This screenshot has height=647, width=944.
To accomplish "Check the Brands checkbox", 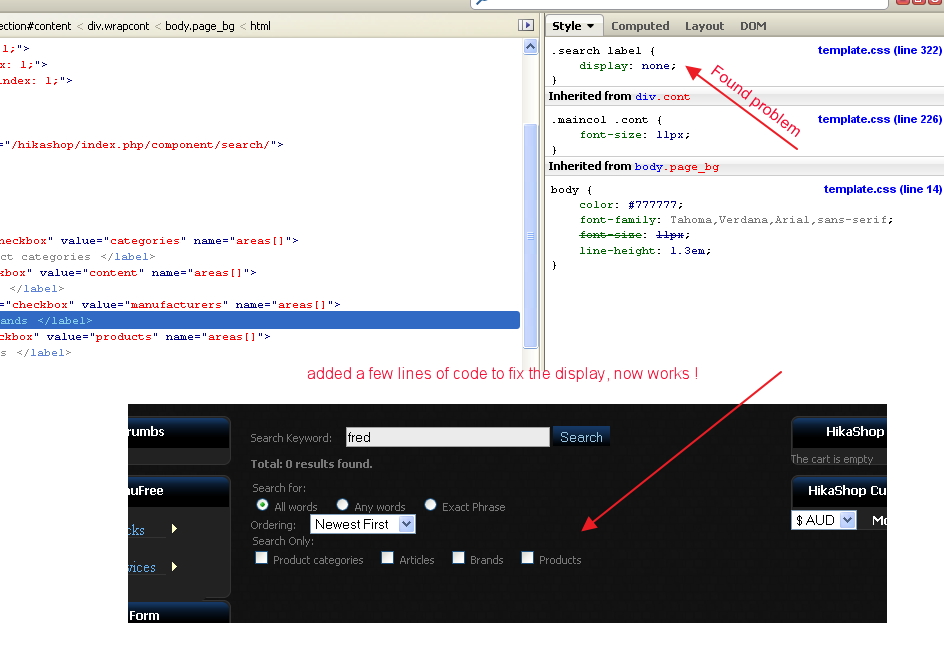I will pyautogui.click(x=459, y=559).
